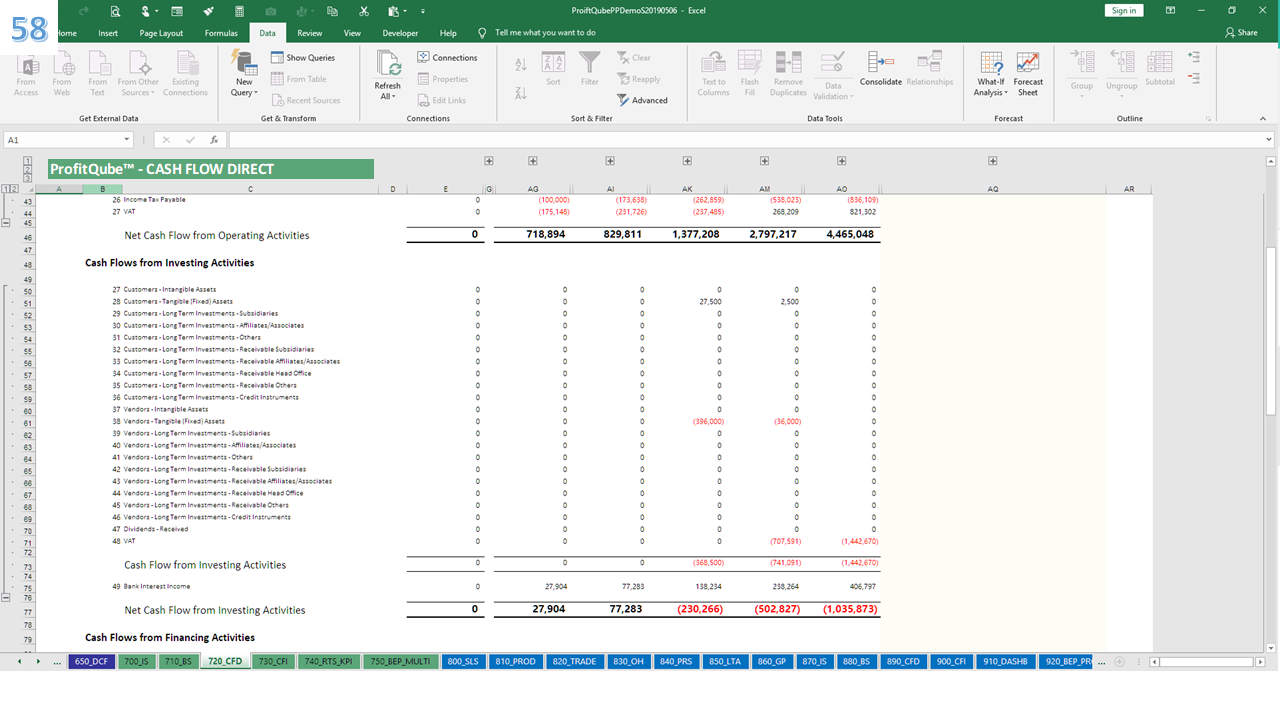Click the vertical scrollbar thumb

pyautogui.click(x=1271, y=332)
